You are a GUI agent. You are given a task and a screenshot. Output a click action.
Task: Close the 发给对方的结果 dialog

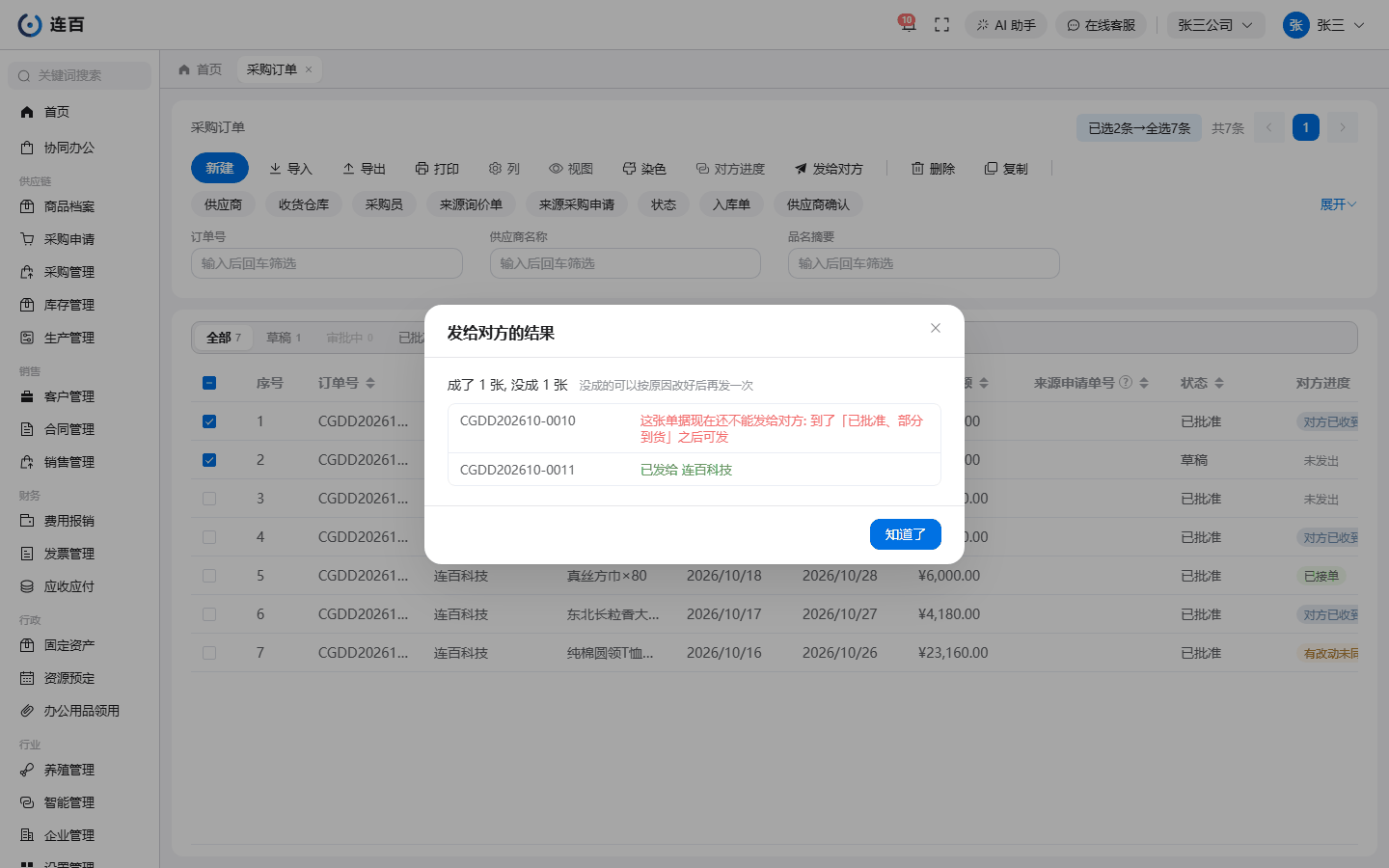tap(935, 328)
